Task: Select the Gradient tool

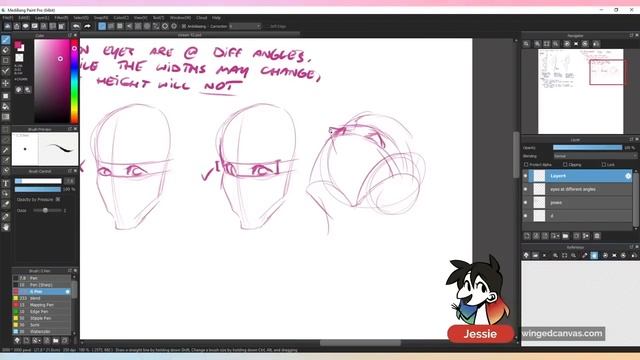Action: (6, 117)
